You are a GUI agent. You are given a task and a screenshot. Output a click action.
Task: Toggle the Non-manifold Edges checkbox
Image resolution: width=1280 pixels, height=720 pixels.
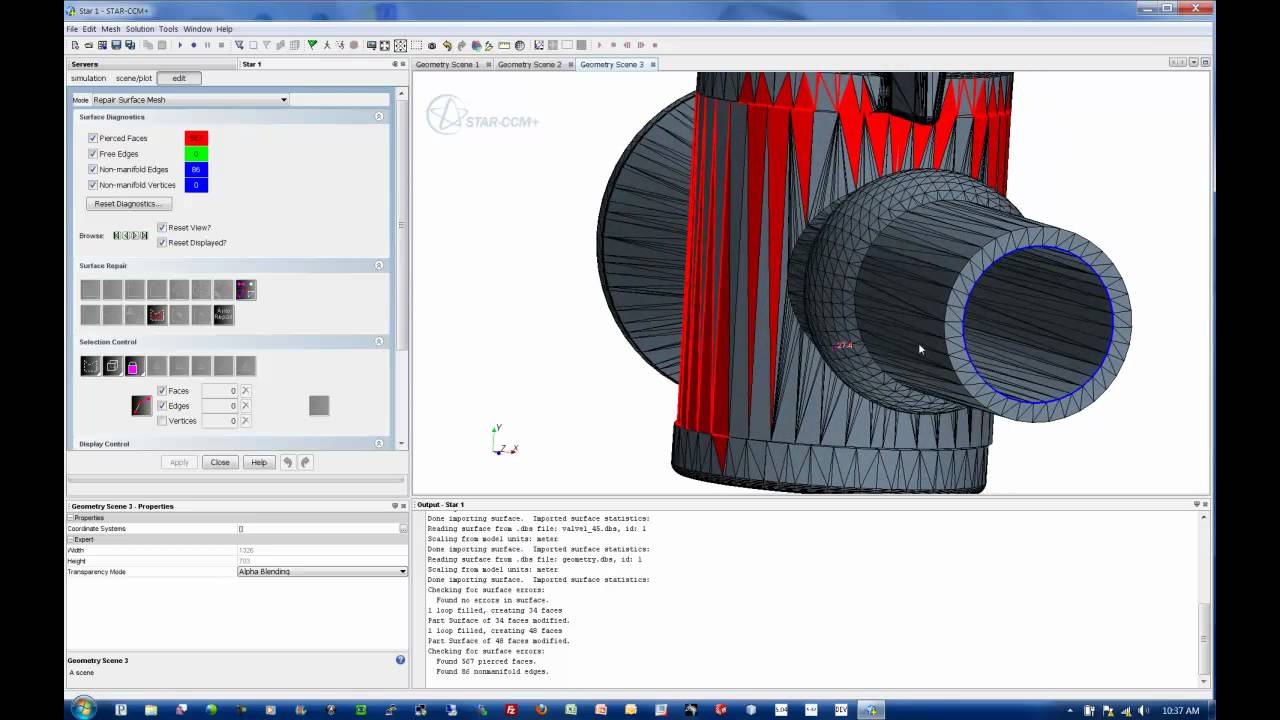pos(93,170)
